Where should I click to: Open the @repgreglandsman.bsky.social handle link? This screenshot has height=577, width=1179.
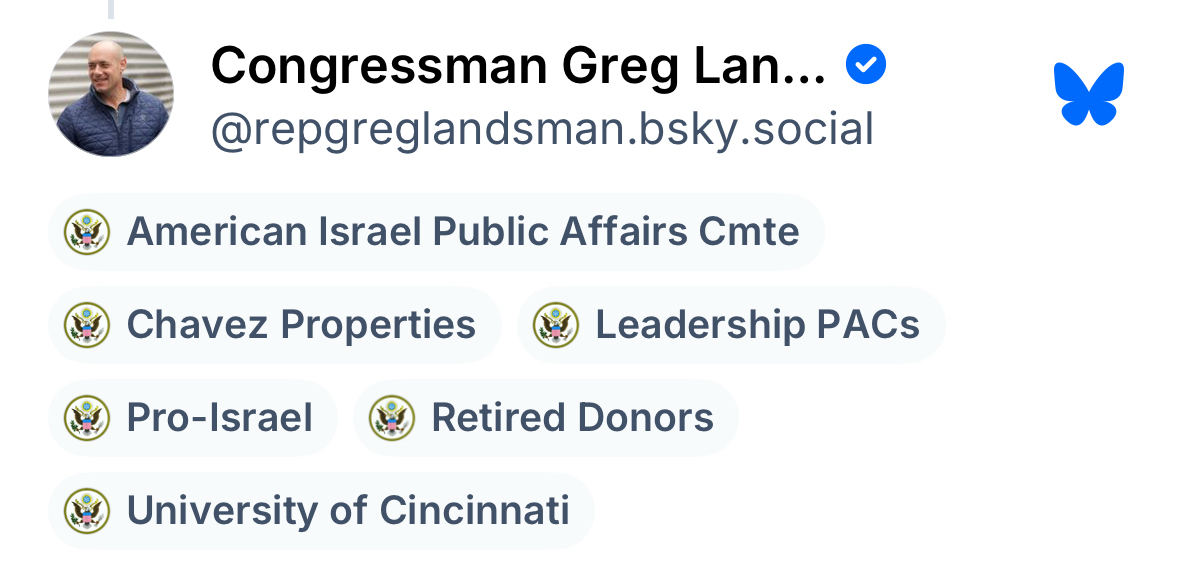click(x=542, y=130)
